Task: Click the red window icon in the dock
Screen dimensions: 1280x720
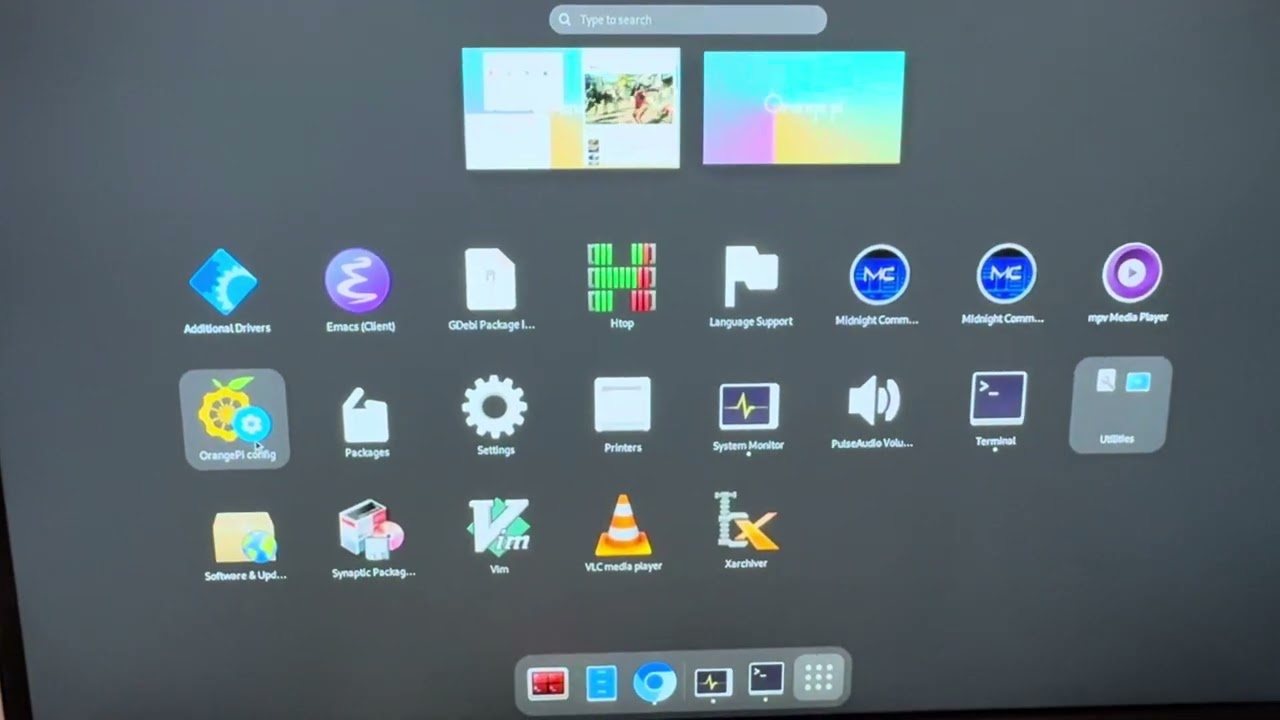Action: pos(547,684)
